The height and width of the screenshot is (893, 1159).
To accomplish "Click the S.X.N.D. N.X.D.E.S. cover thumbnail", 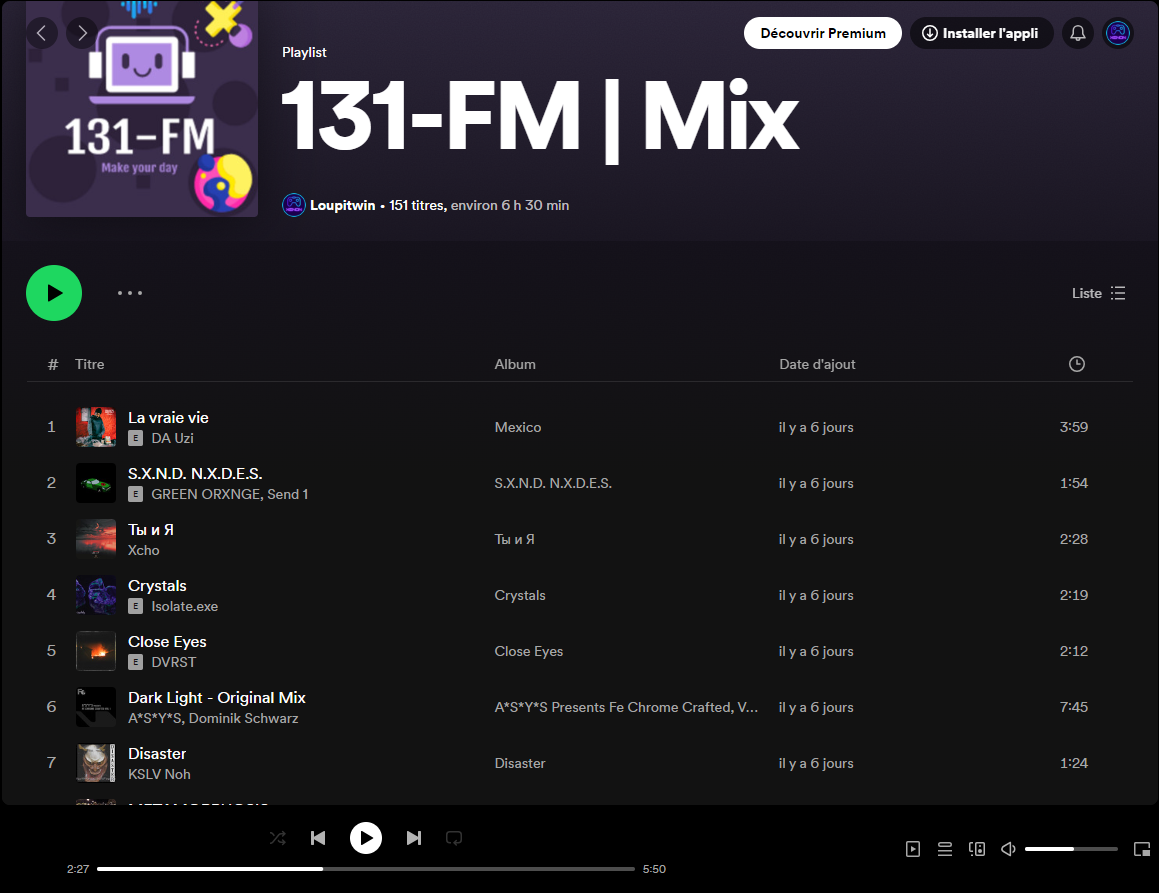I will coord(96,483).
